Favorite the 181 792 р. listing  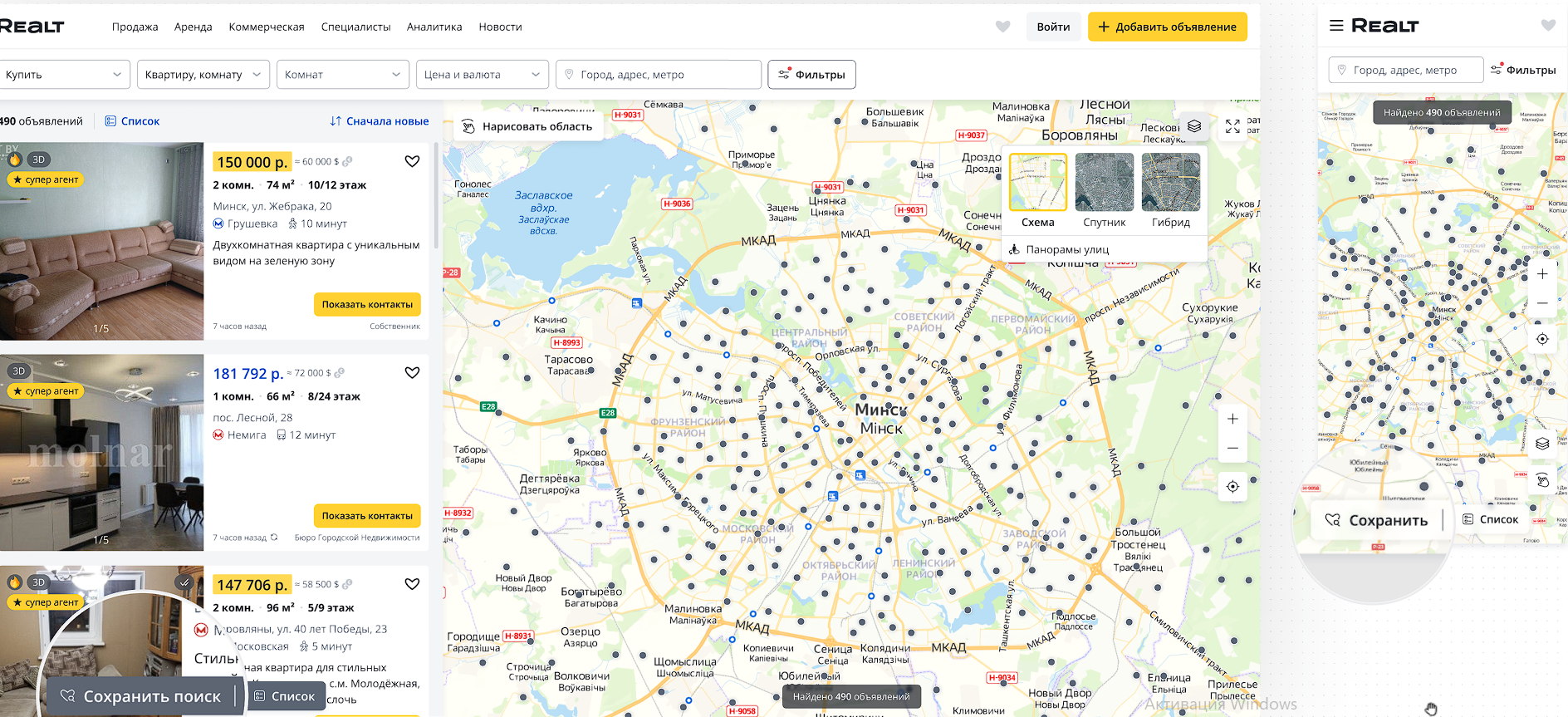(x=412, y=372)
